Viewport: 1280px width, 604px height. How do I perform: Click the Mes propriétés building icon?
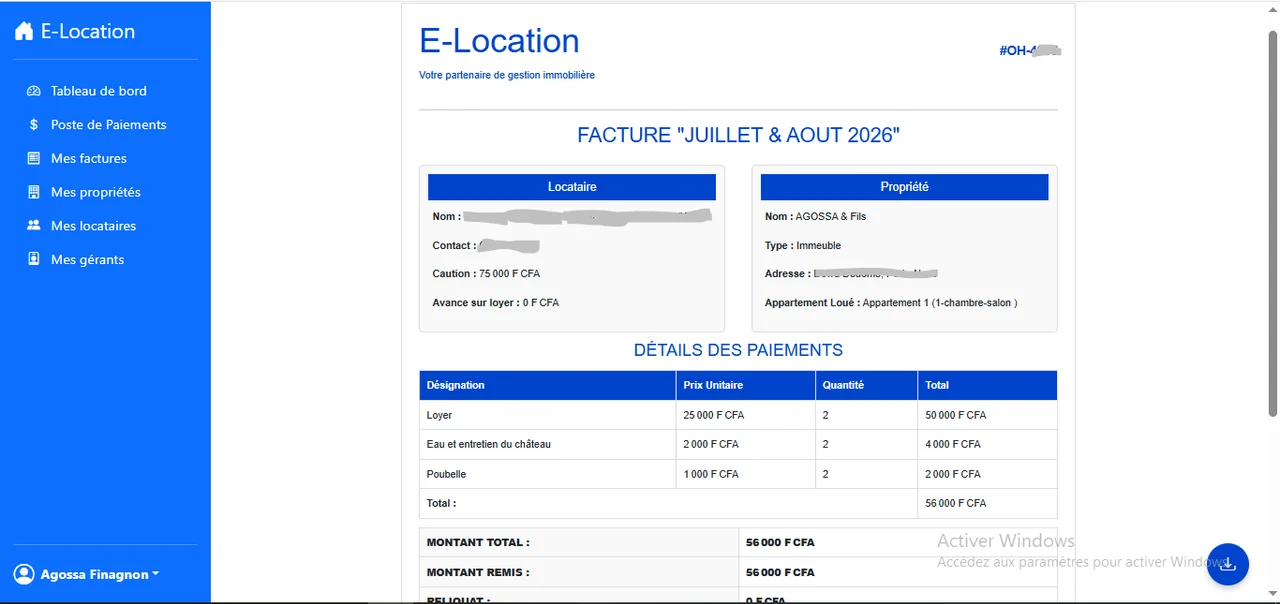[34, 192]
